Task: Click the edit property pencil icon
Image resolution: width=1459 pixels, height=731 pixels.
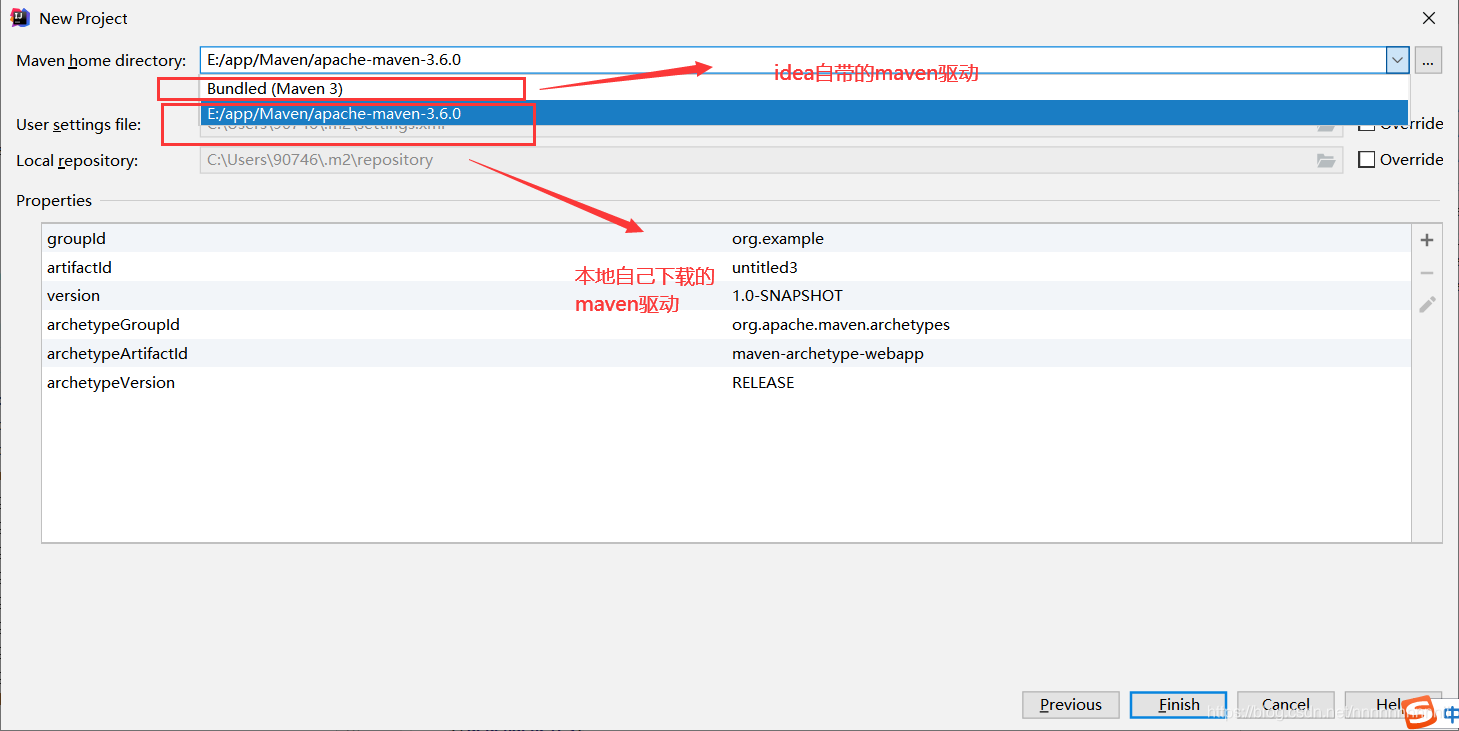Action: (x=1427, y=304)
